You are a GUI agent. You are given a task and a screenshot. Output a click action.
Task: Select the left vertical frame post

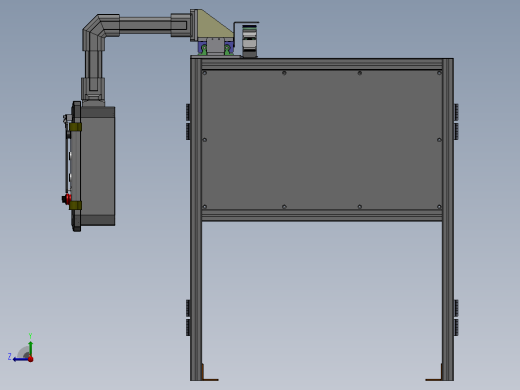coord(196,219)
